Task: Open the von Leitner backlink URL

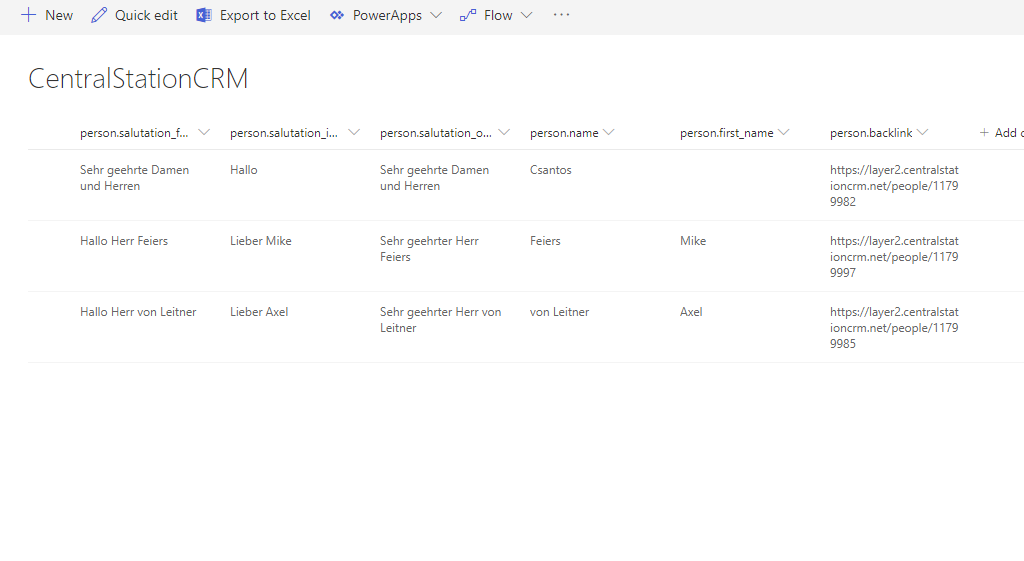Action: point(893,328)
